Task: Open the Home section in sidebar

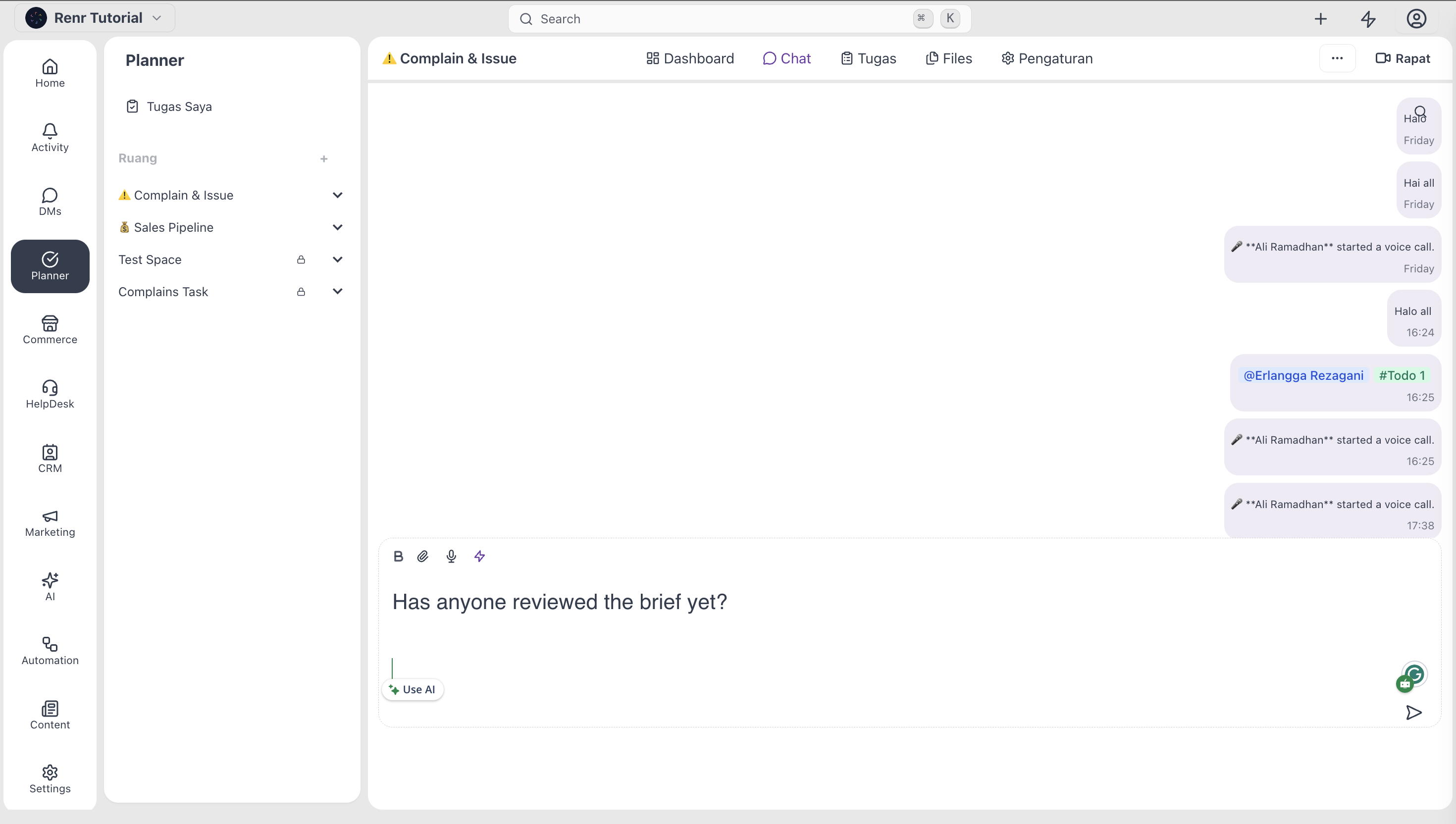Action: [50, 74]
